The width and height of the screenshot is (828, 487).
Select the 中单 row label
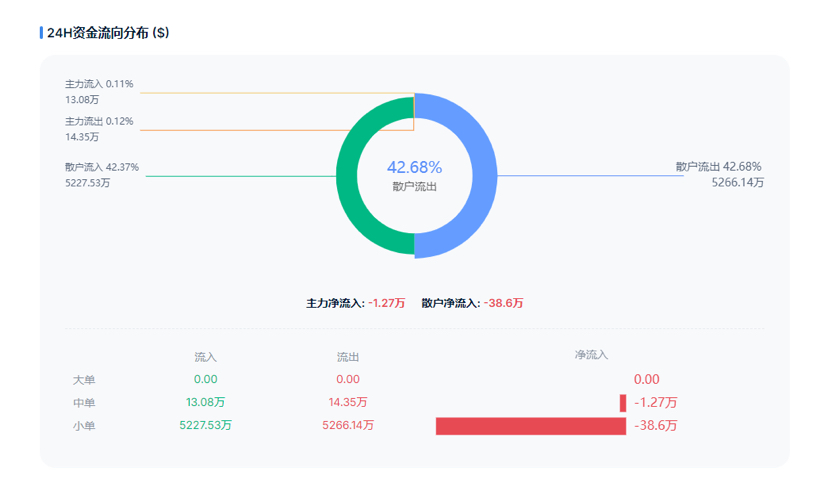(84, 403)
